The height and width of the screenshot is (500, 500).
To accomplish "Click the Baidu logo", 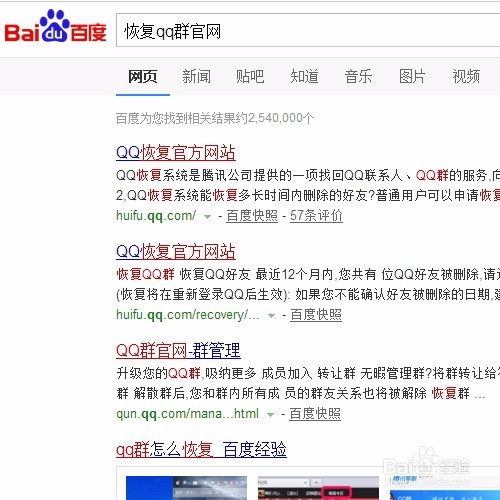I will 55,27.
